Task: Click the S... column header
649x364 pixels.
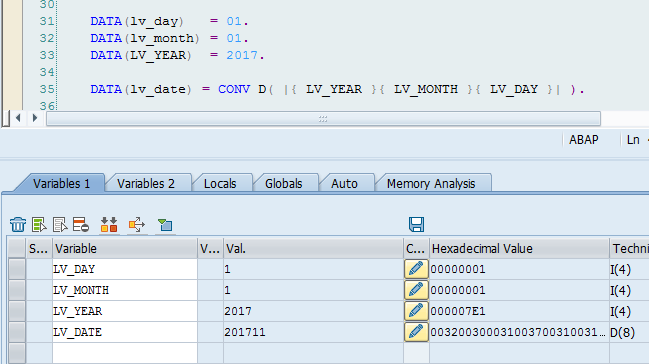Action: click(x=39, y=248)
